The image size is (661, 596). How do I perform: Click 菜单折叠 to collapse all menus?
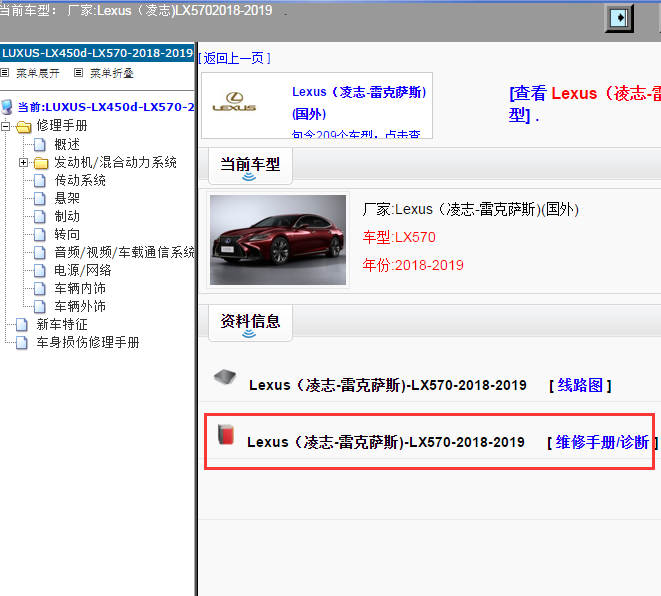click(x=111, y=73)
